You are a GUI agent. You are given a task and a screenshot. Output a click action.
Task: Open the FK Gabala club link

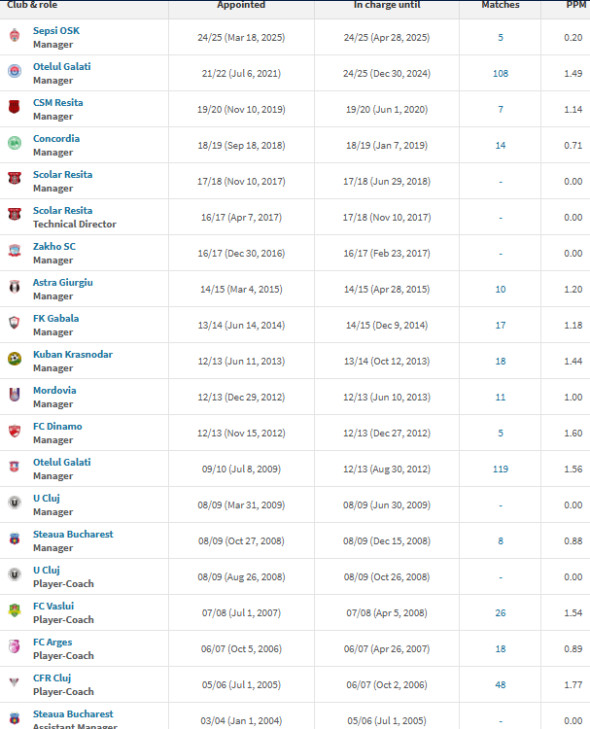click(x=56, y=318)
